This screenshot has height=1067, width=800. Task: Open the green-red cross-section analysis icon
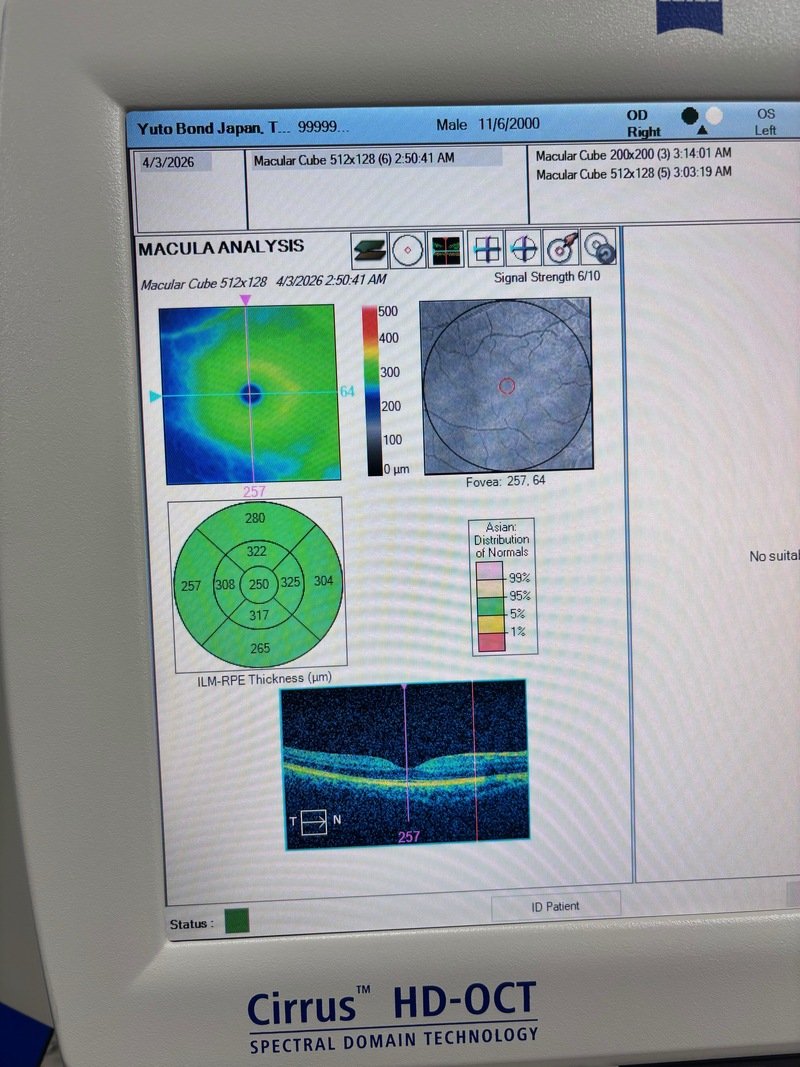pos(446,249)
